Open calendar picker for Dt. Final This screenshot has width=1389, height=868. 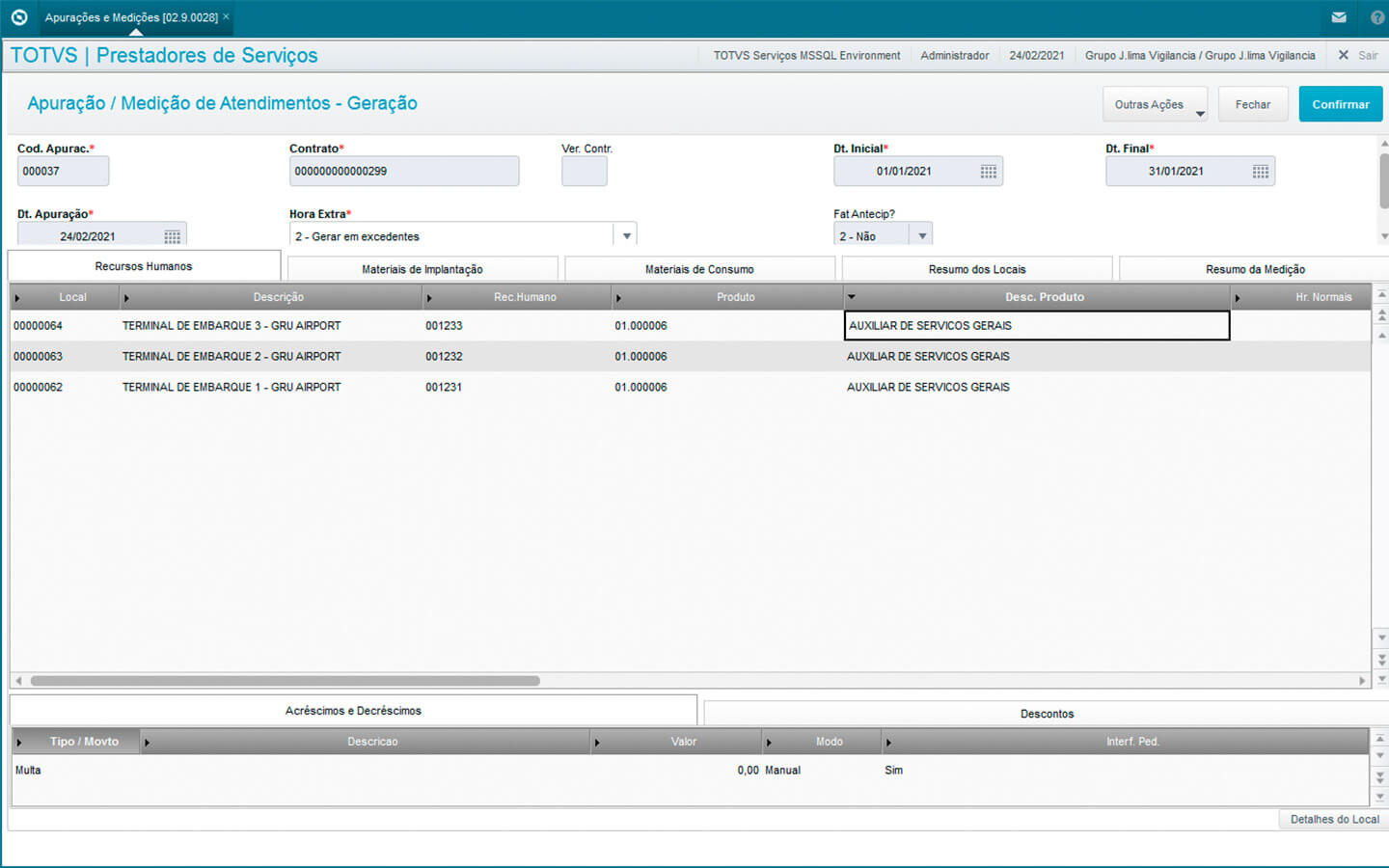pyautogui.click(x=1260, y=172)
